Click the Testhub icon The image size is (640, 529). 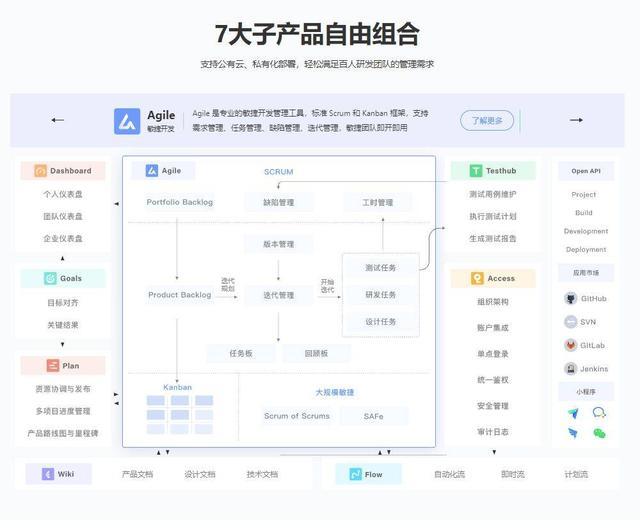pos(476,171)
